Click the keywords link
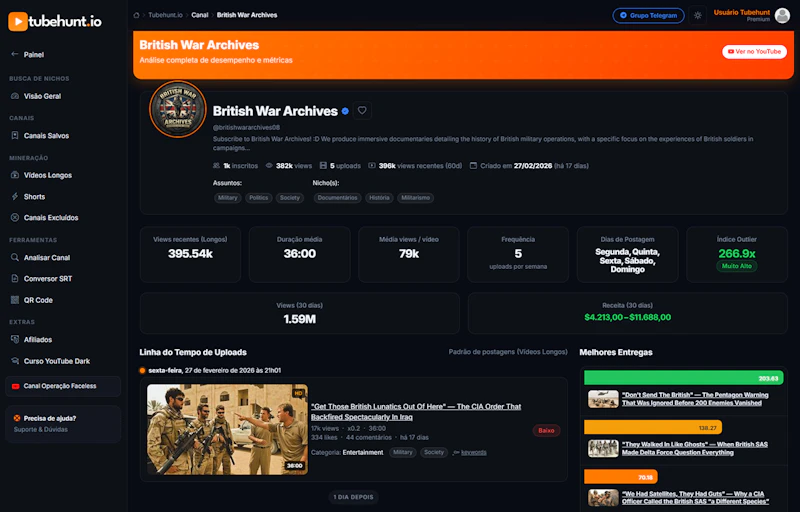The image size is (800, 512). (x=473, y=452)
